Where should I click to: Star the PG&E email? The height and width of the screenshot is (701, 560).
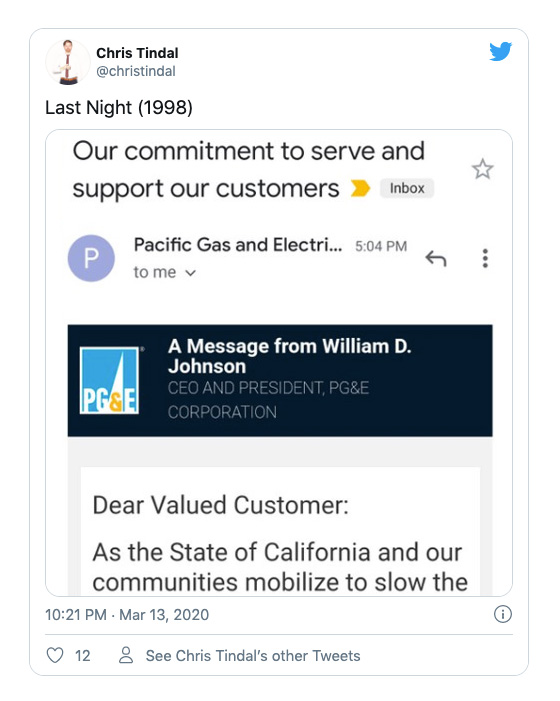(482, 169)
